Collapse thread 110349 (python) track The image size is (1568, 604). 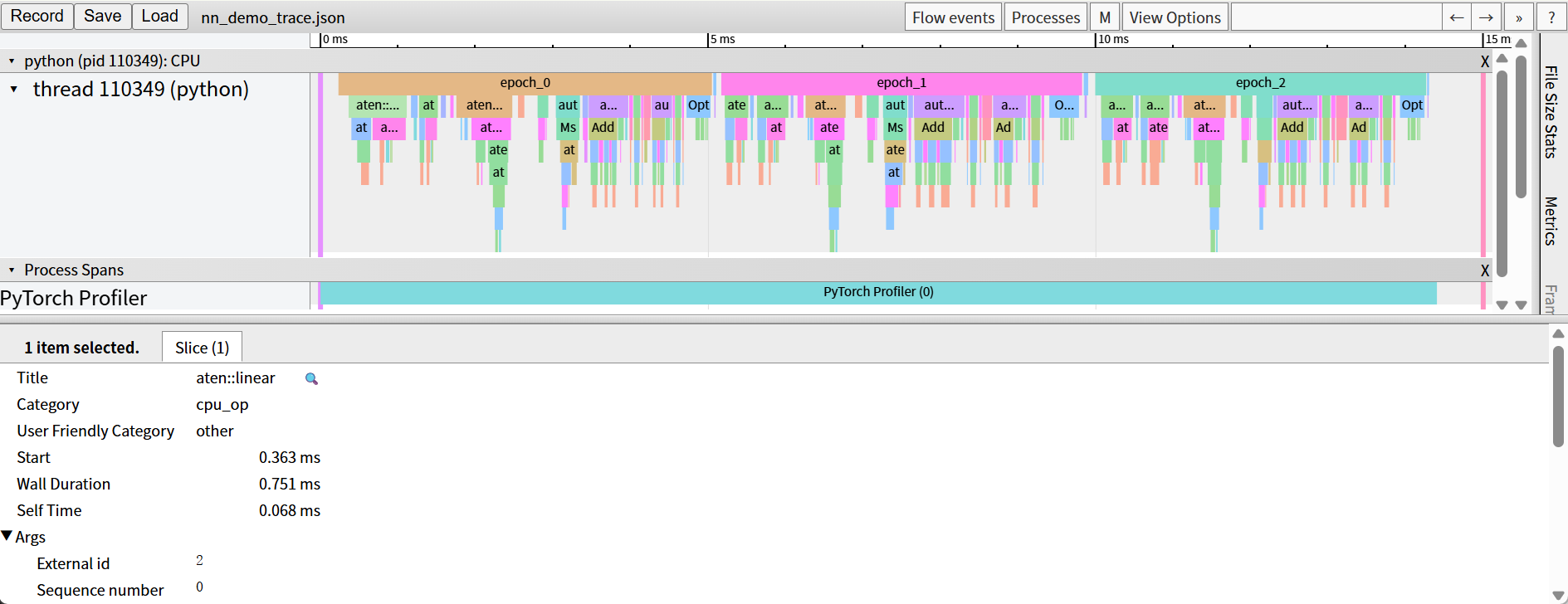click(x=14, y=89)
